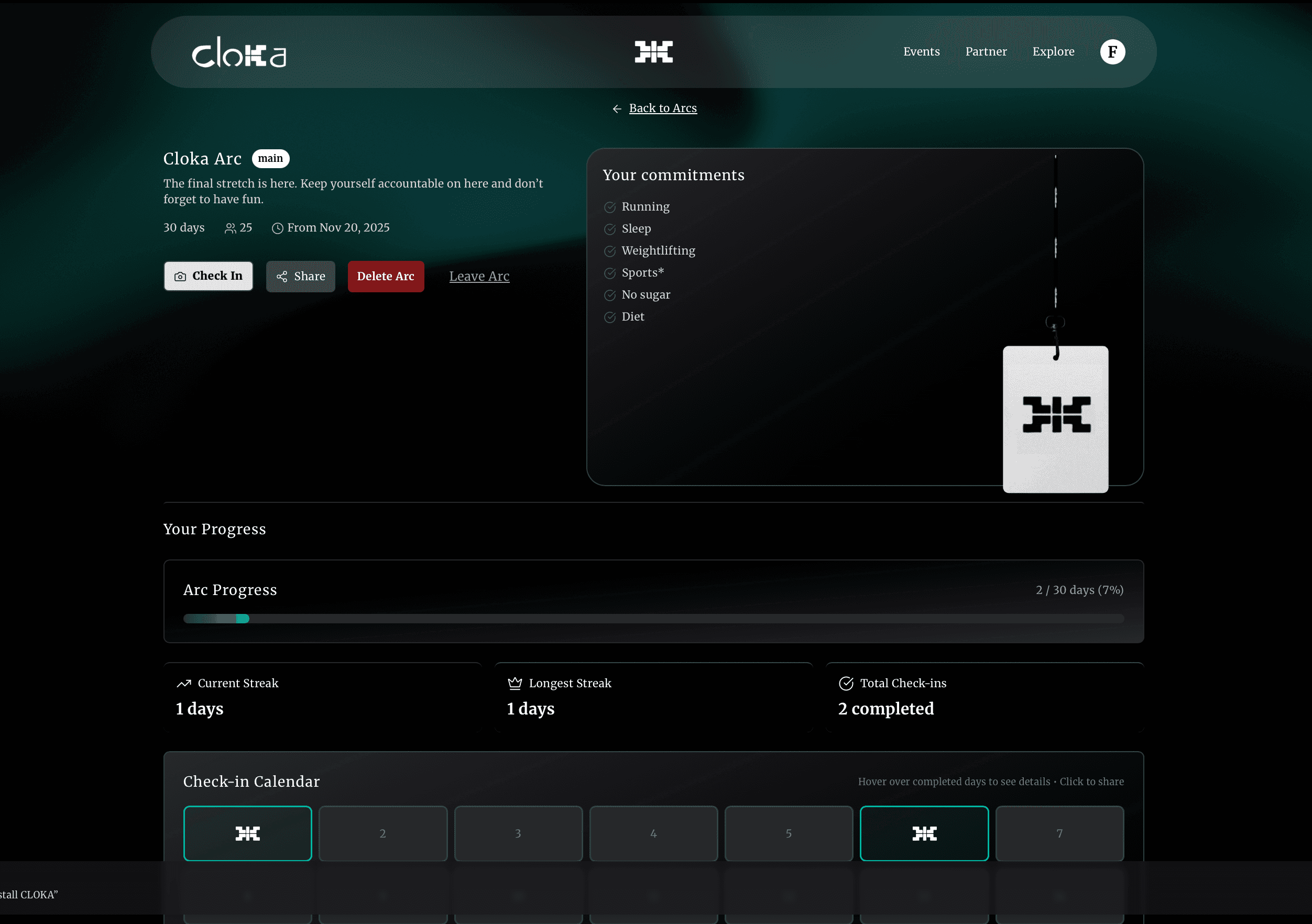Screen dimensions: 1312x924
Task: Toggle the check circle for Running
Action: click(x=609, y=207)
